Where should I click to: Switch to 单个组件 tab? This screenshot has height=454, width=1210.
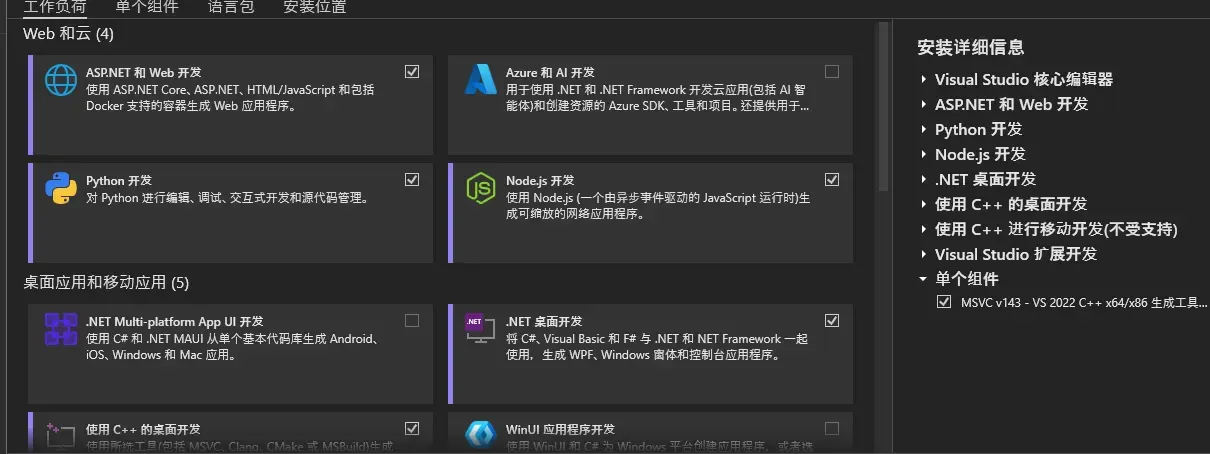[x=147, y=7]
